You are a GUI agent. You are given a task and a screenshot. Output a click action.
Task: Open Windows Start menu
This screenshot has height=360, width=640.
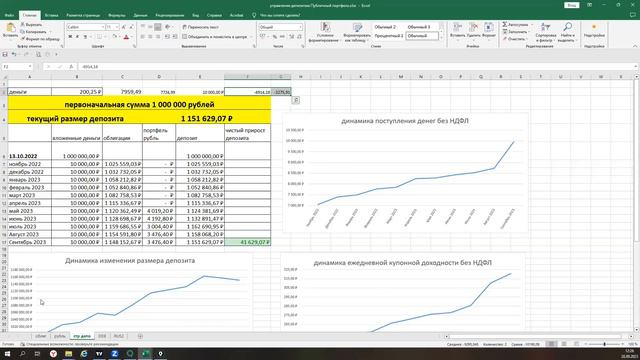point(7,354)
